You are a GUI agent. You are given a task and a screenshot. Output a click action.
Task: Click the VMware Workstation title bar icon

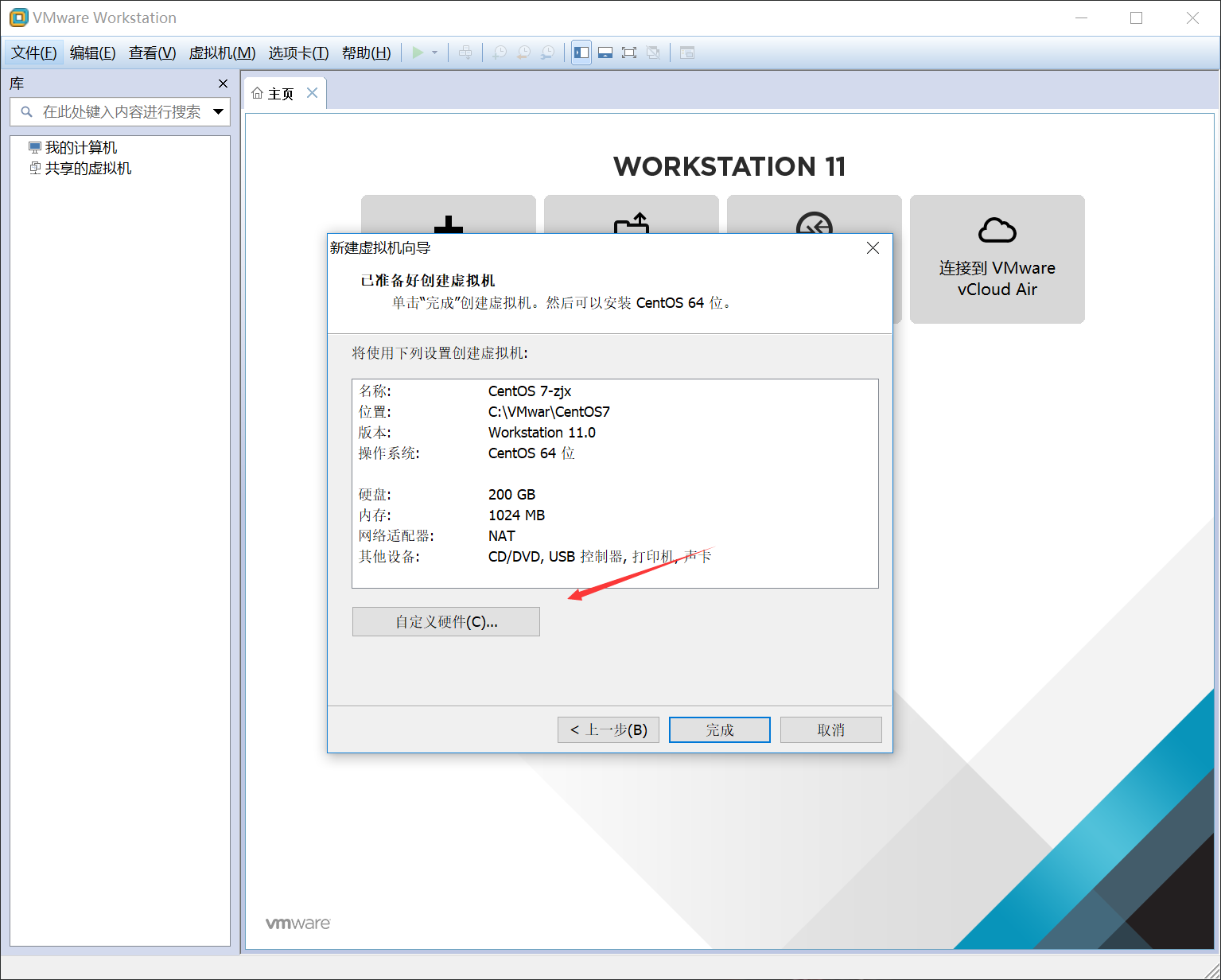point(18,17)
